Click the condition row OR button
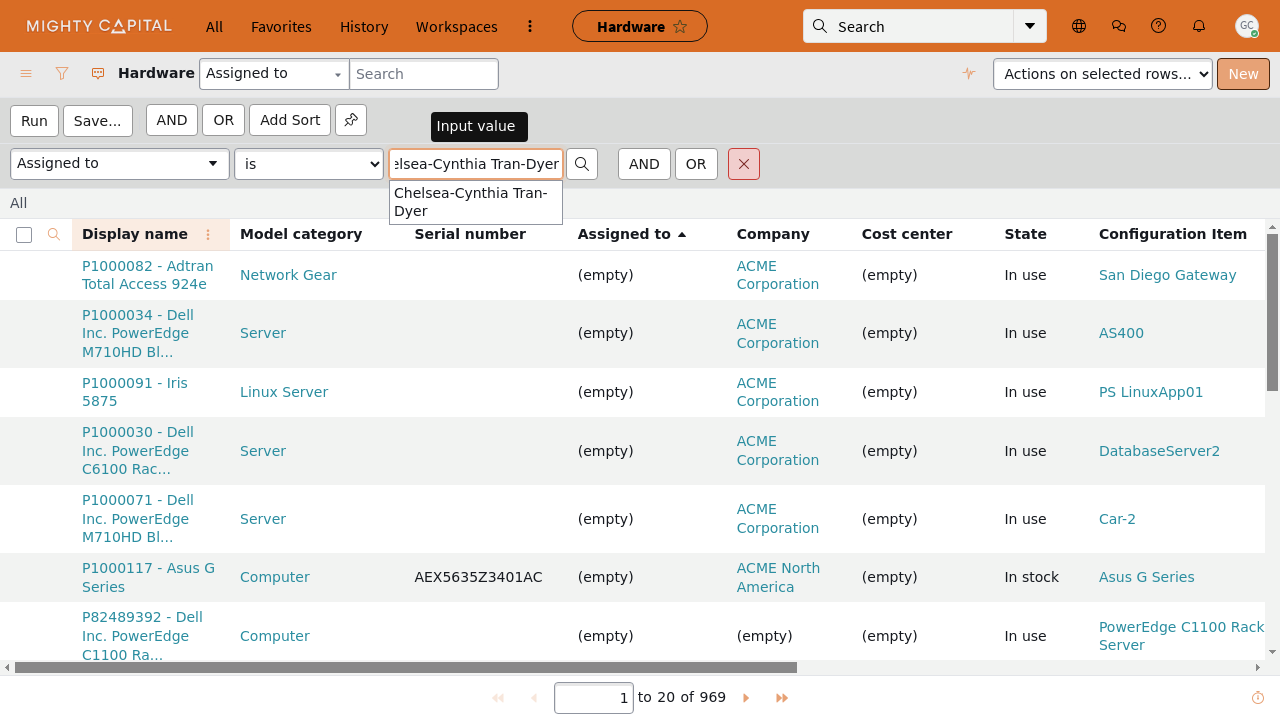The image size is (1280, 720). tap(696, 164)
